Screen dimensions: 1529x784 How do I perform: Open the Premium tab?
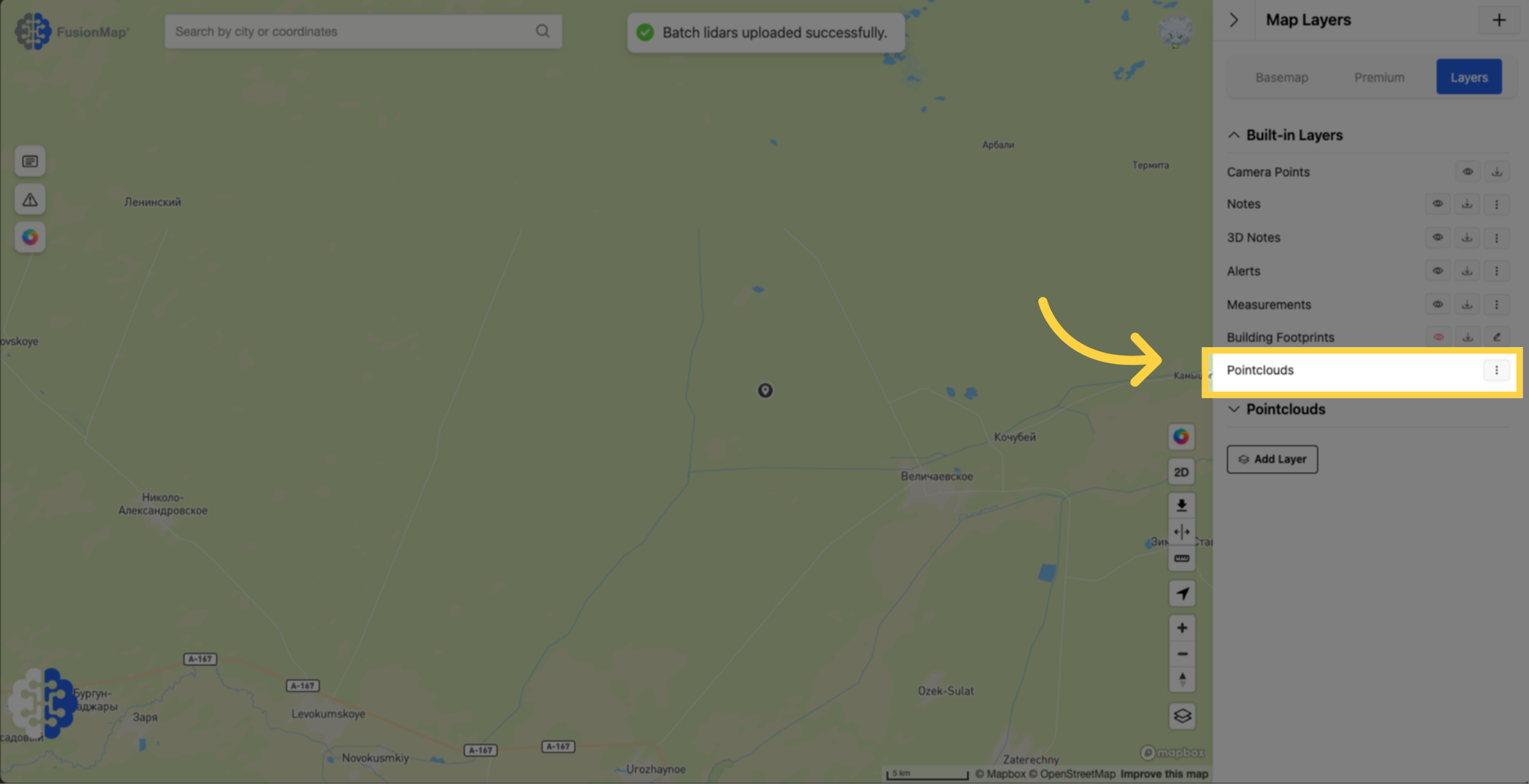pyautogui.click(x=1379, y=77)
